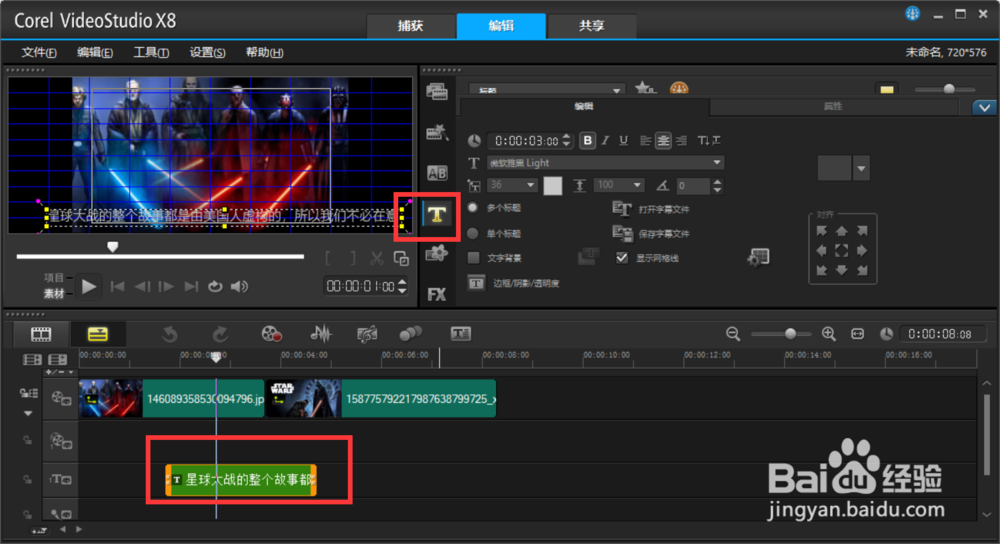Open the 帮助(H) Help menu

coord(265,52)
